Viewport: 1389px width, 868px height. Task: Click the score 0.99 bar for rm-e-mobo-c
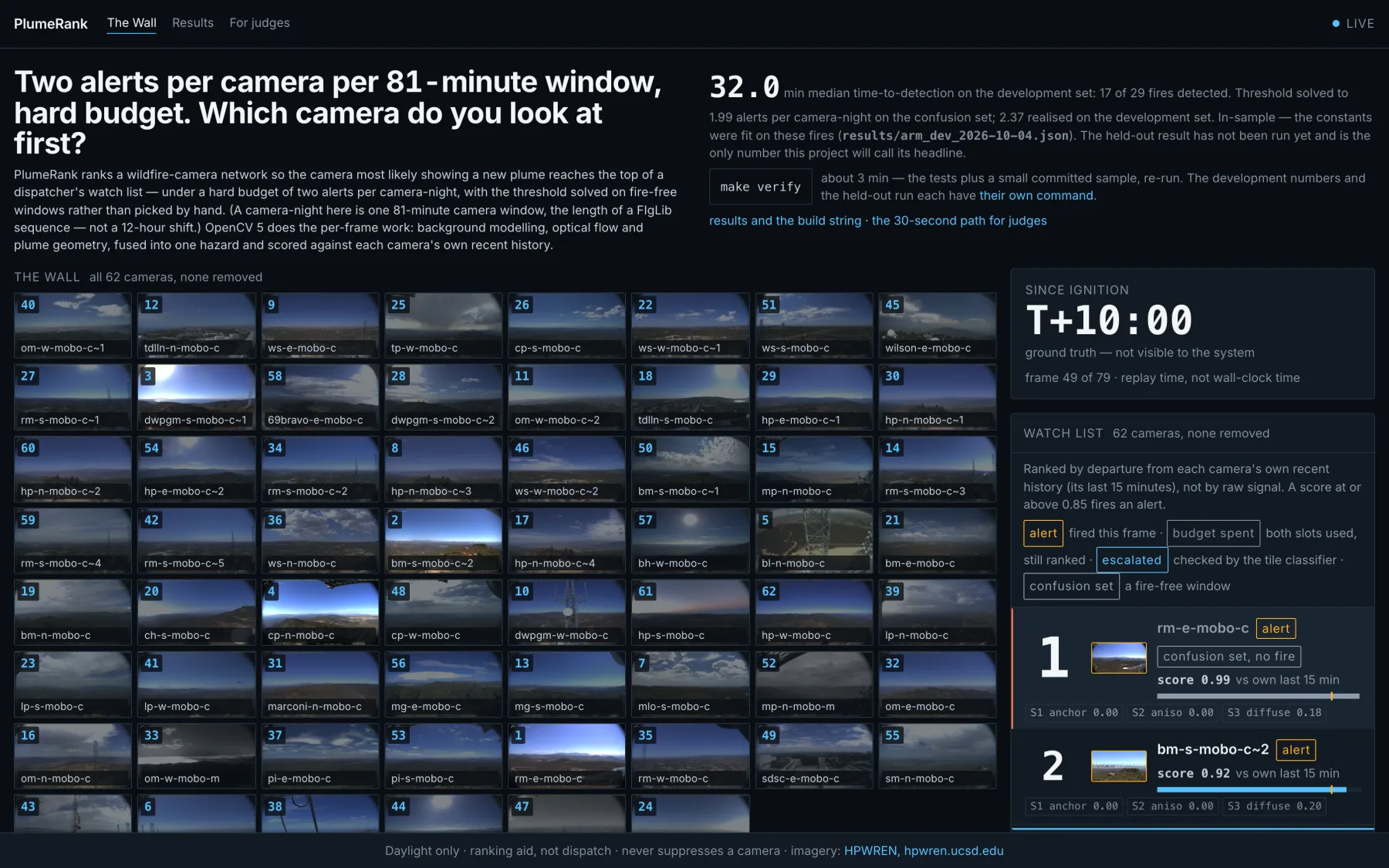pos(1258,696)
